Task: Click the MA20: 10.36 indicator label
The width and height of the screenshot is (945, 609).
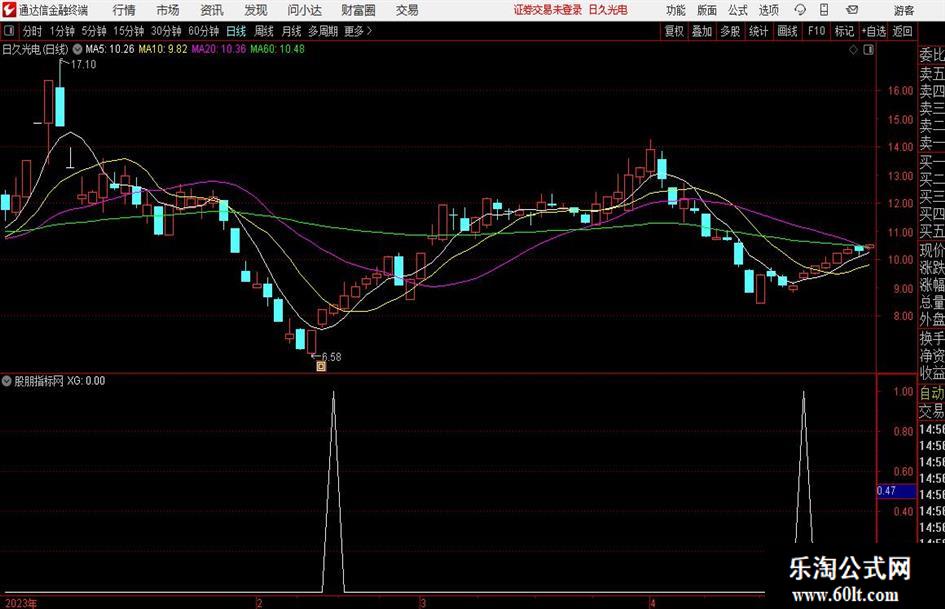Action: (x=219, y=49)
